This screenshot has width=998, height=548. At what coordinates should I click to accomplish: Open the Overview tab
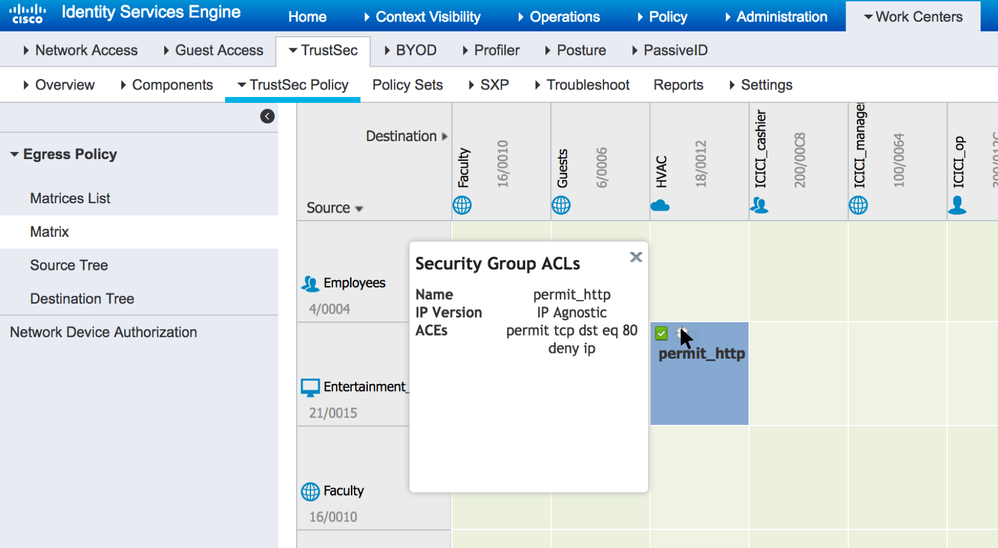tap(59, 85)
